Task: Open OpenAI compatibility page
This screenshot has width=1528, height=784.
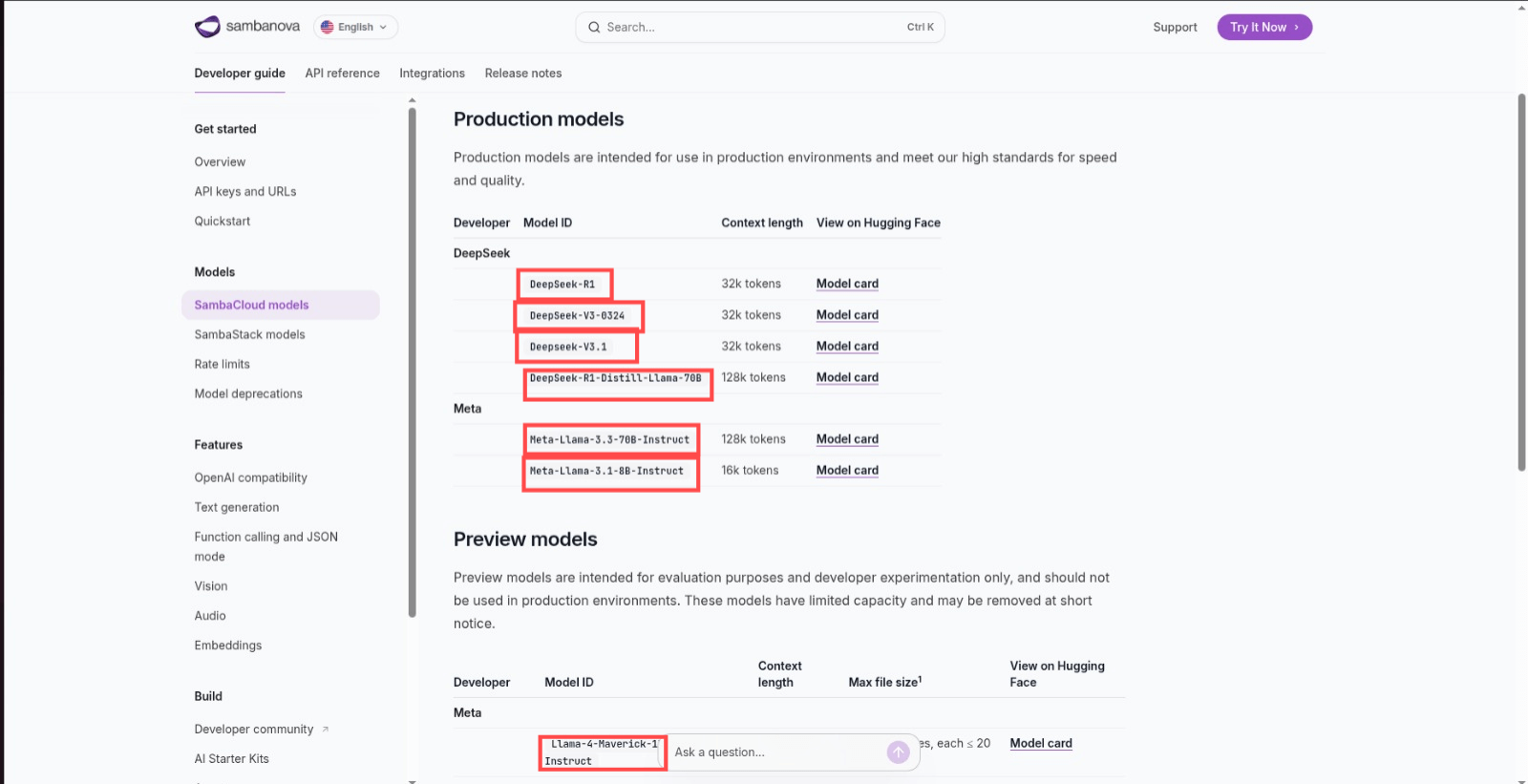Action: [x=251, y=478]
